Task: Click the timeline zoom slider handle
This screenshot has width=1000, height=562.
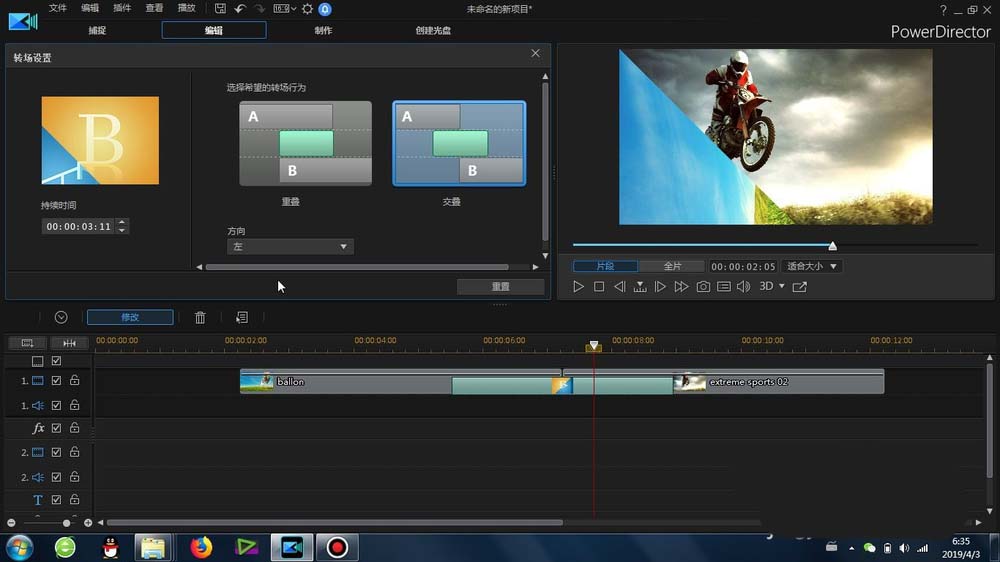Action: (x=67, y=523)
